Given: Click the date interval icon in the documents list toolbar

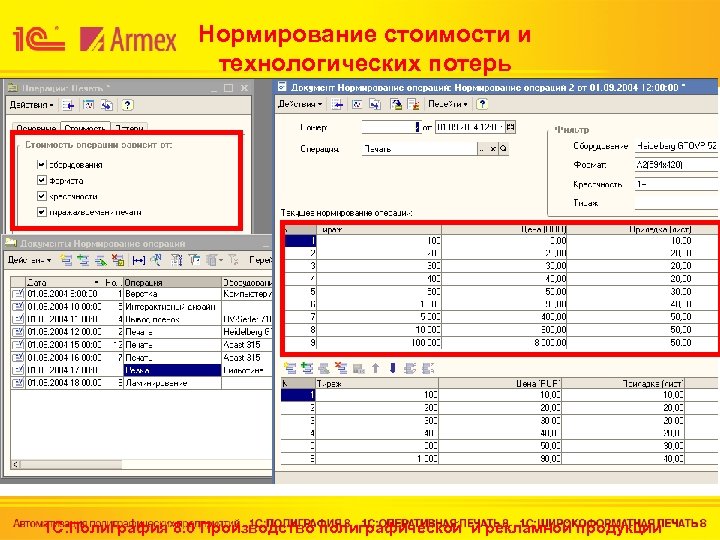Looking at the screenshot, I should click(x=139, y=260).
